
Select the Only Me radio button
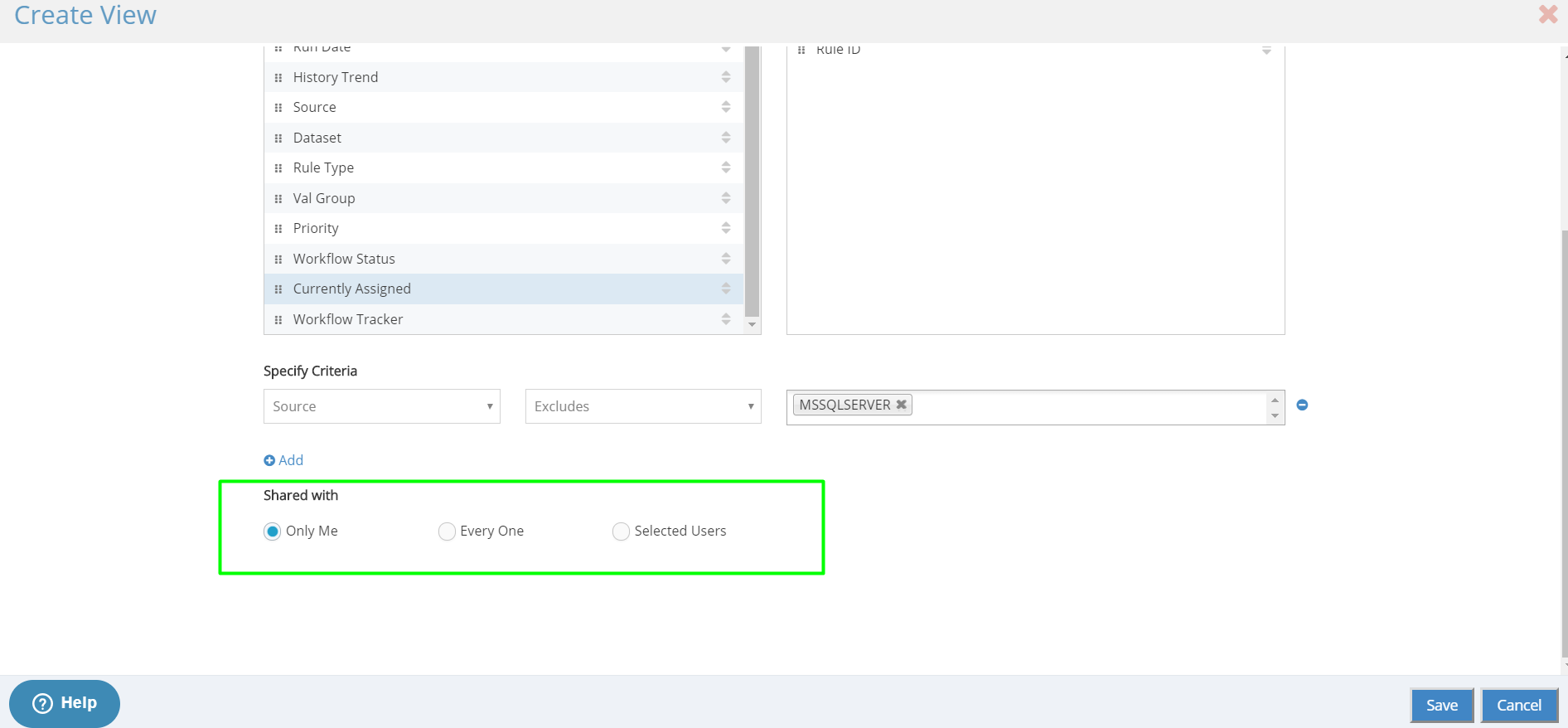click(272, 531)
